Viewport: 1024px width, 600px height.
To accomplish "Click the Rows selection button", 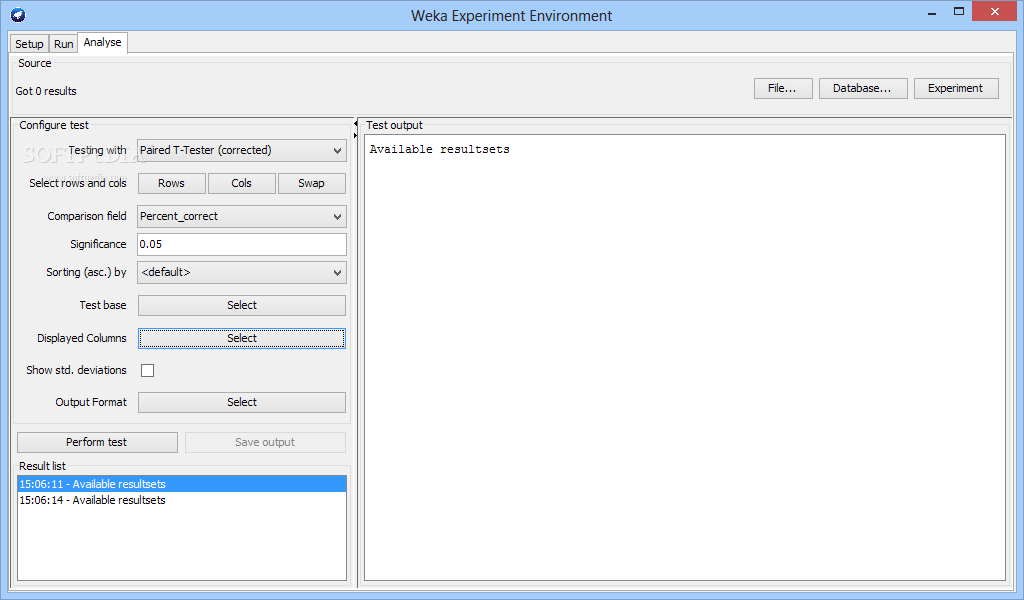I will 172,183.
